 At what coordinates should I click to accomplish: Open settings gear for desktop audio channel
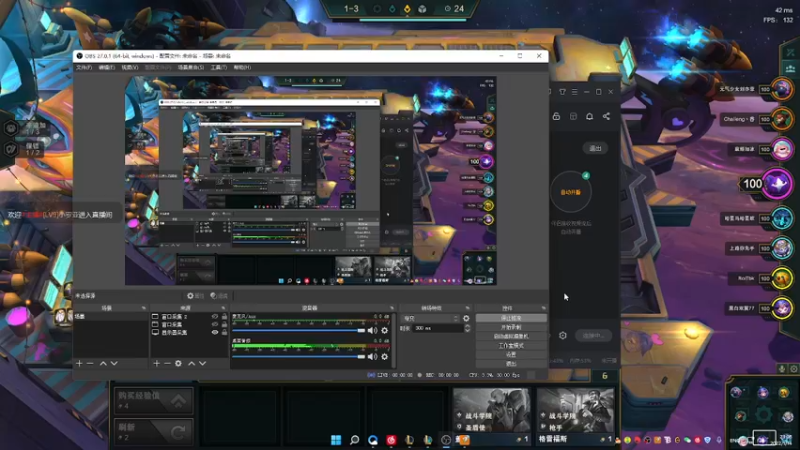385,357
